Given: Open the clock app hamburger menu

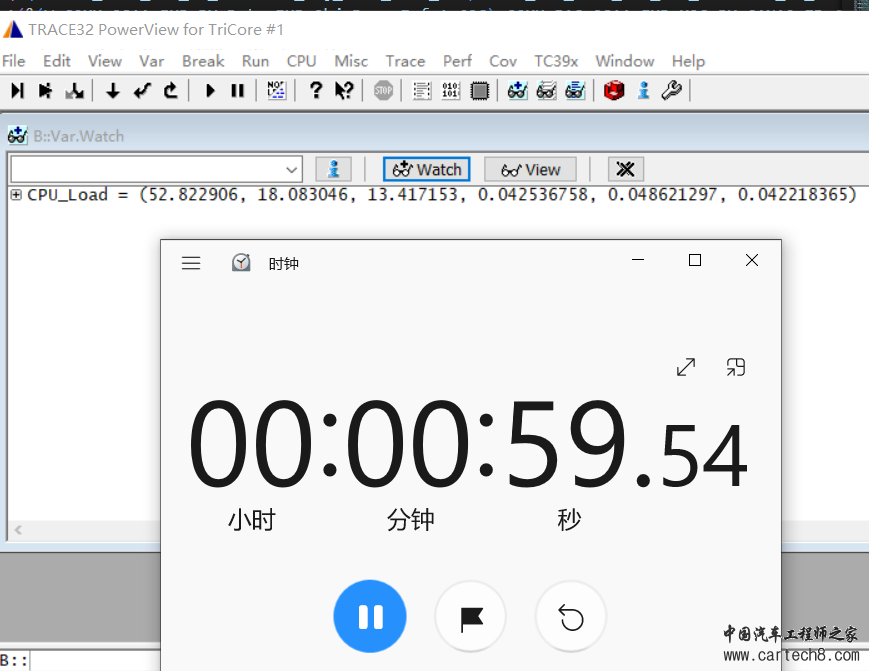Looking at the screenshot, I should tap(191, 263).
